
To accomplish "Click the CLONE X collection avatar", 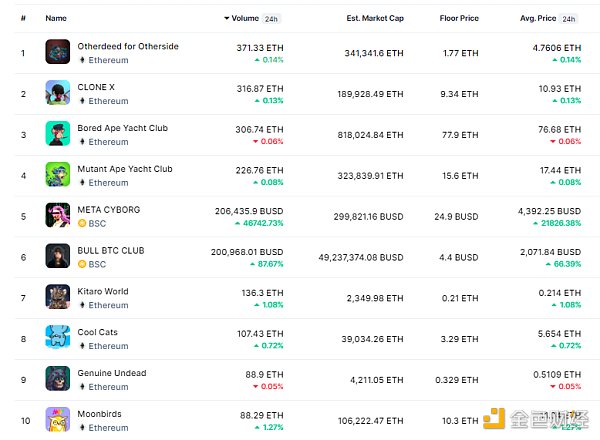I will pyautogui.click(x=57, y=93).
